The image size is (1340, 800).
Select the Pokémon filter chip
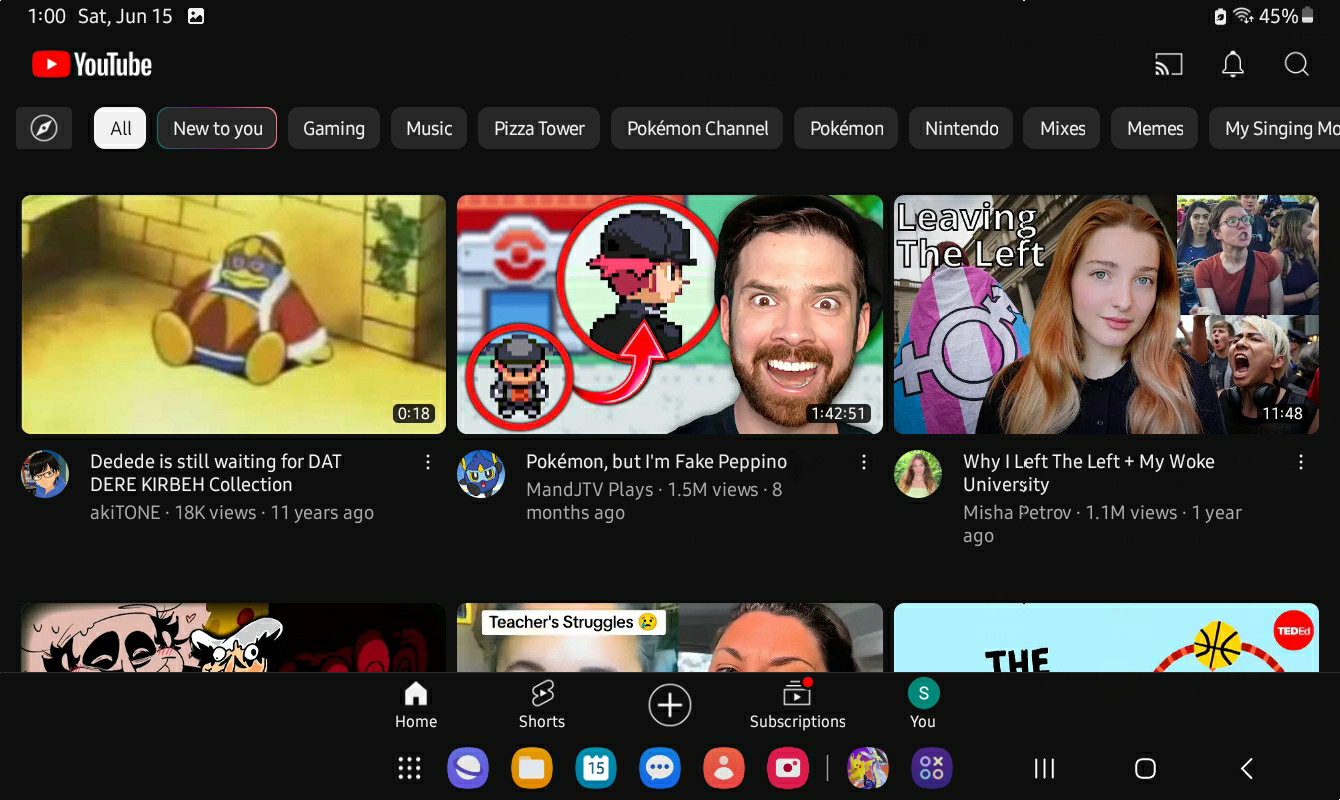click(847, 128)
